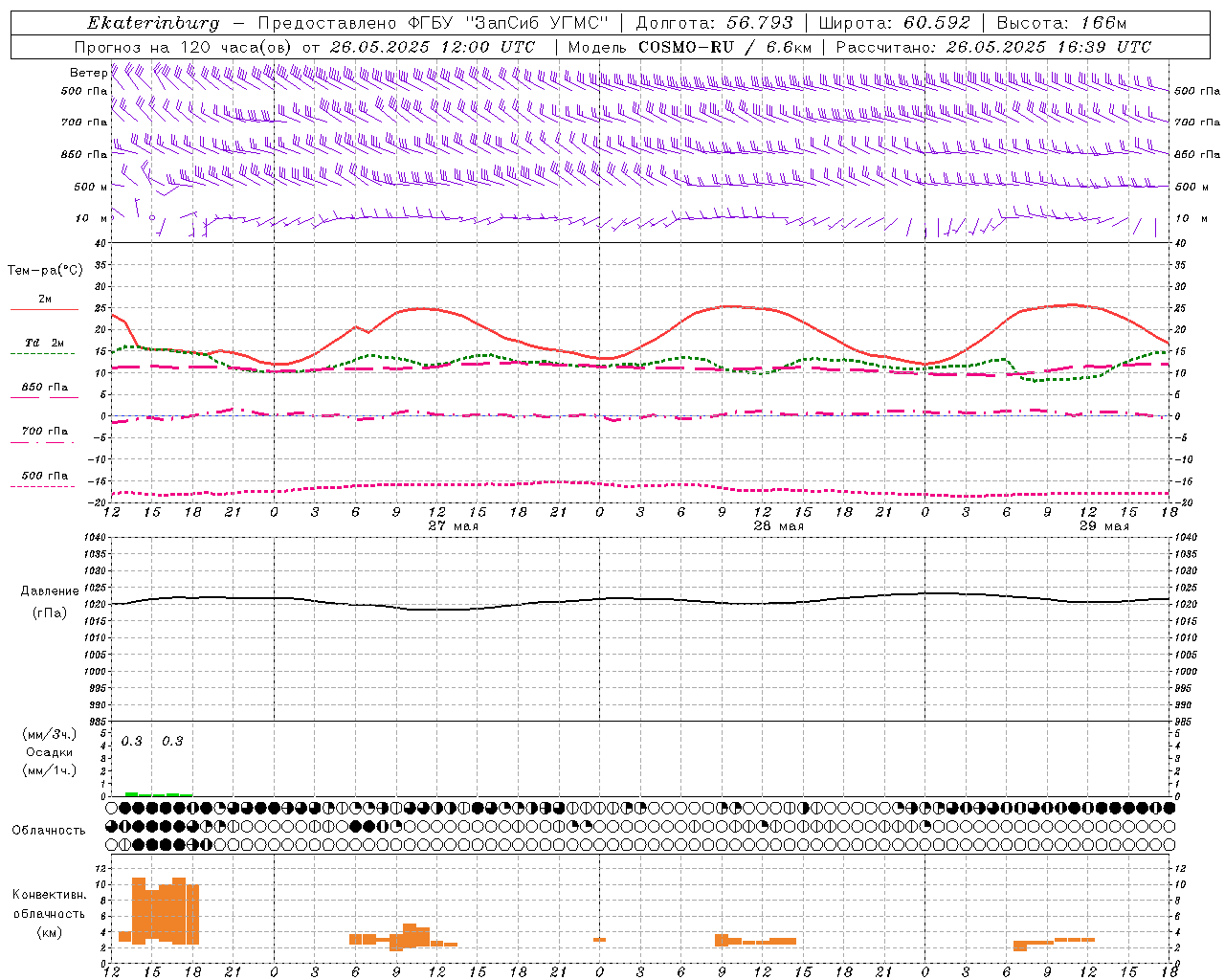Click the tallest orange convective cloud bar group
The width and height of the screenshot is (1225, 980).
pos(166,910)
